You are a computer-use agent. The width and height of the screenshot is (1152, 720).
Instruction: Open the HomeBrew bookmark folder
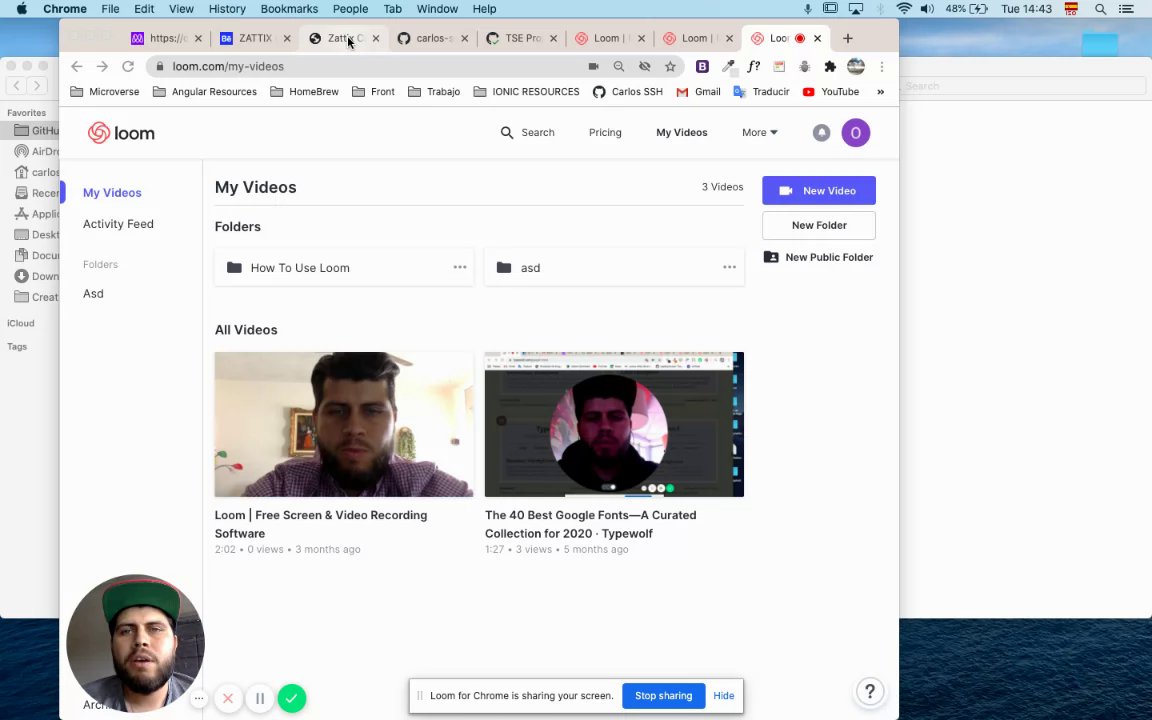pyautogui.click(x=304, y=92)
